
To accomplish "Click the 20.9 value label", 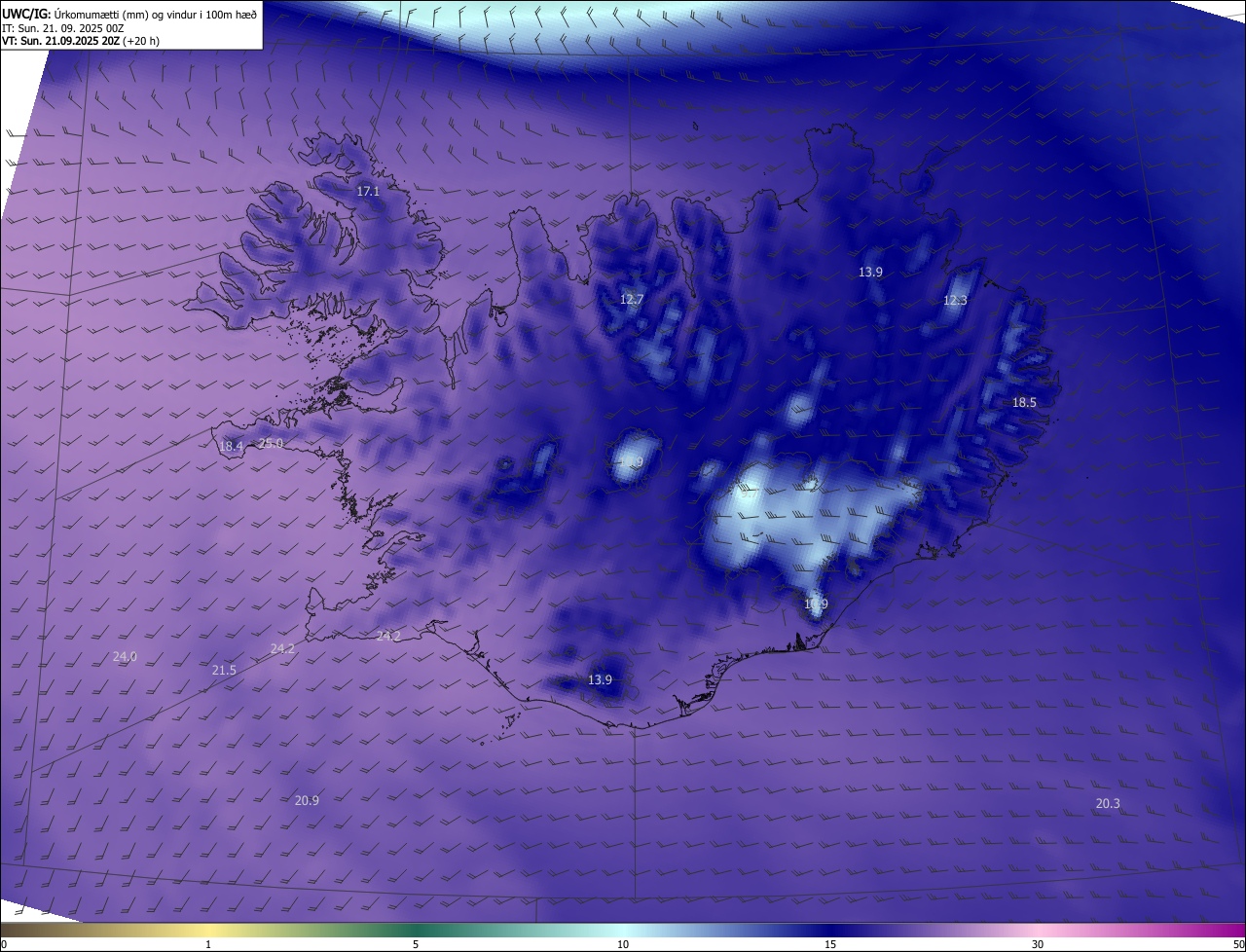I will [307, 800].
